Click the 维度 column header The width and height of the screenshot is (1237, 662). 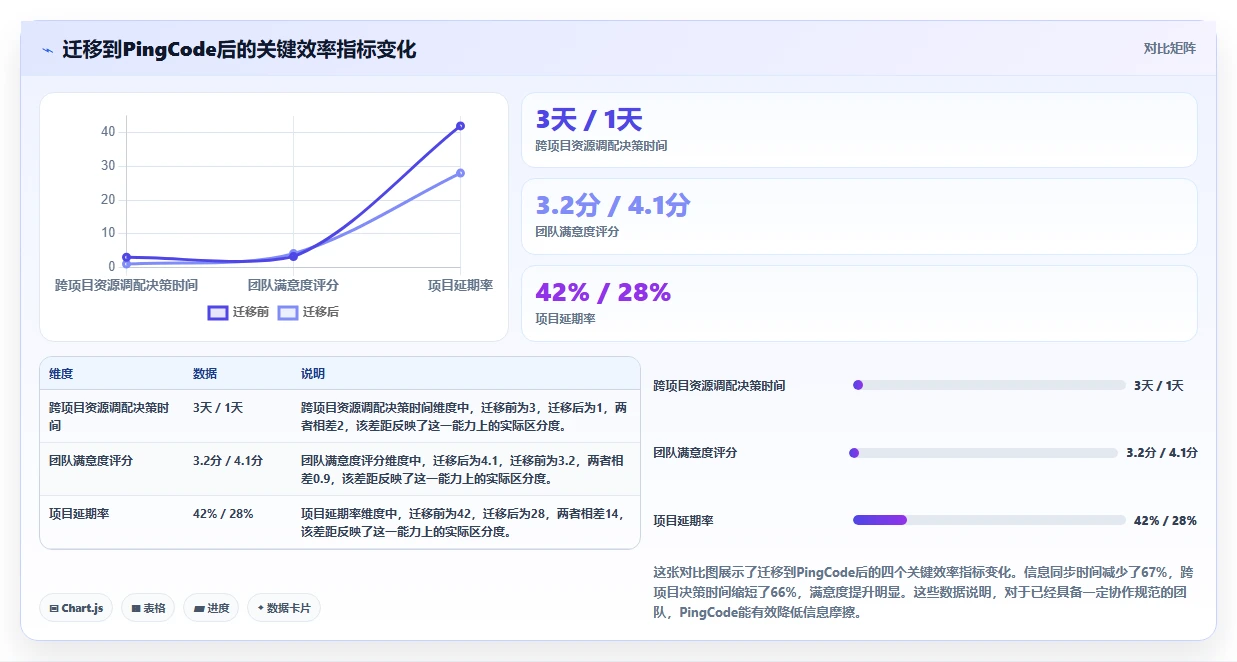pos(61,374)
